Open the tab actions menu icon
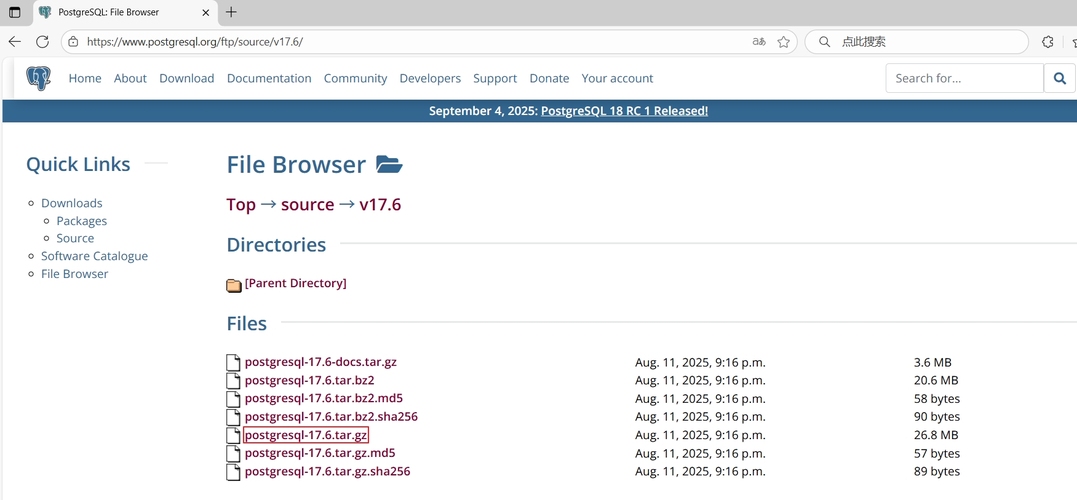1077x500 pixels. tap(14, 12)
